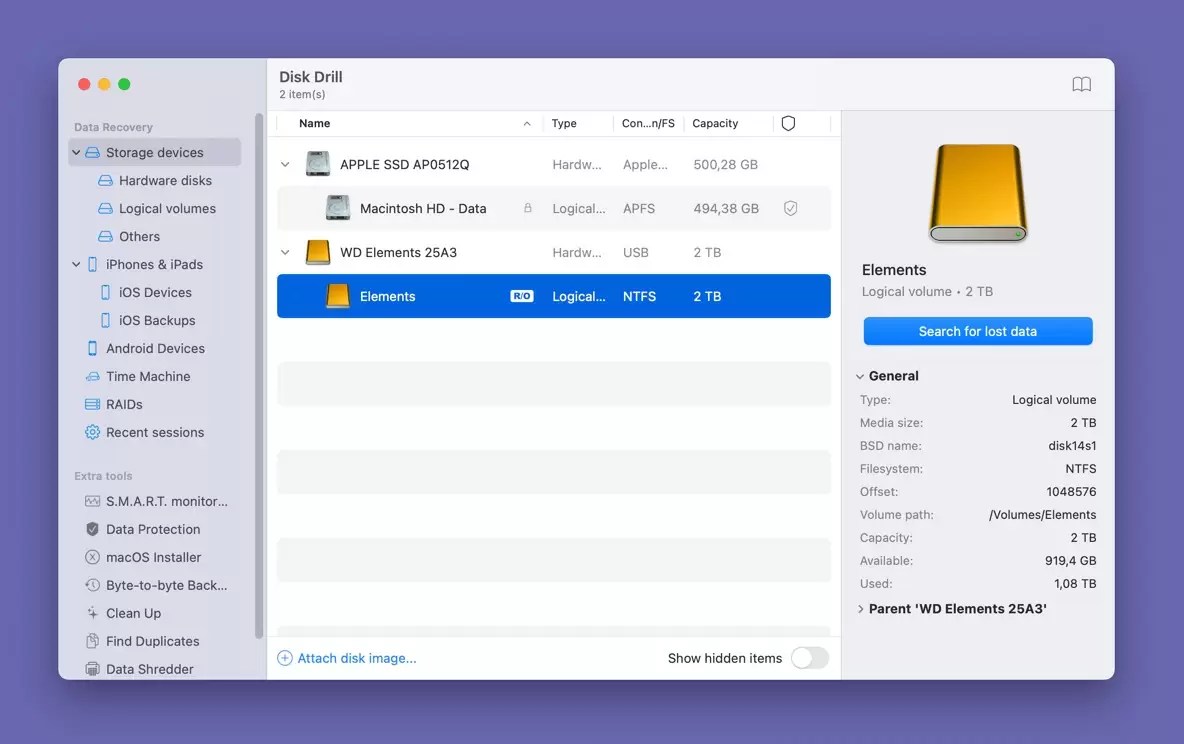Select Hardware disks in sidebar
Viewport: 1184px width, 744px height.
[165, 181]
